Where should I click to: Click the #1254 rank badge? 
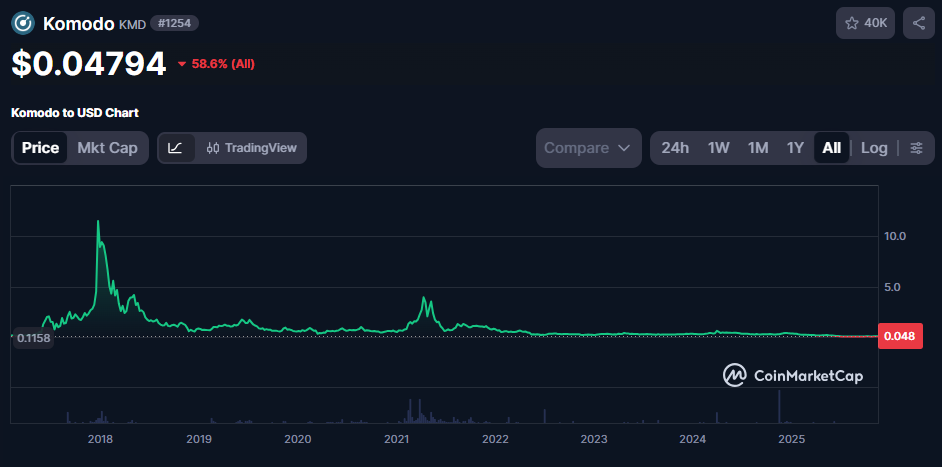[174, 23]
